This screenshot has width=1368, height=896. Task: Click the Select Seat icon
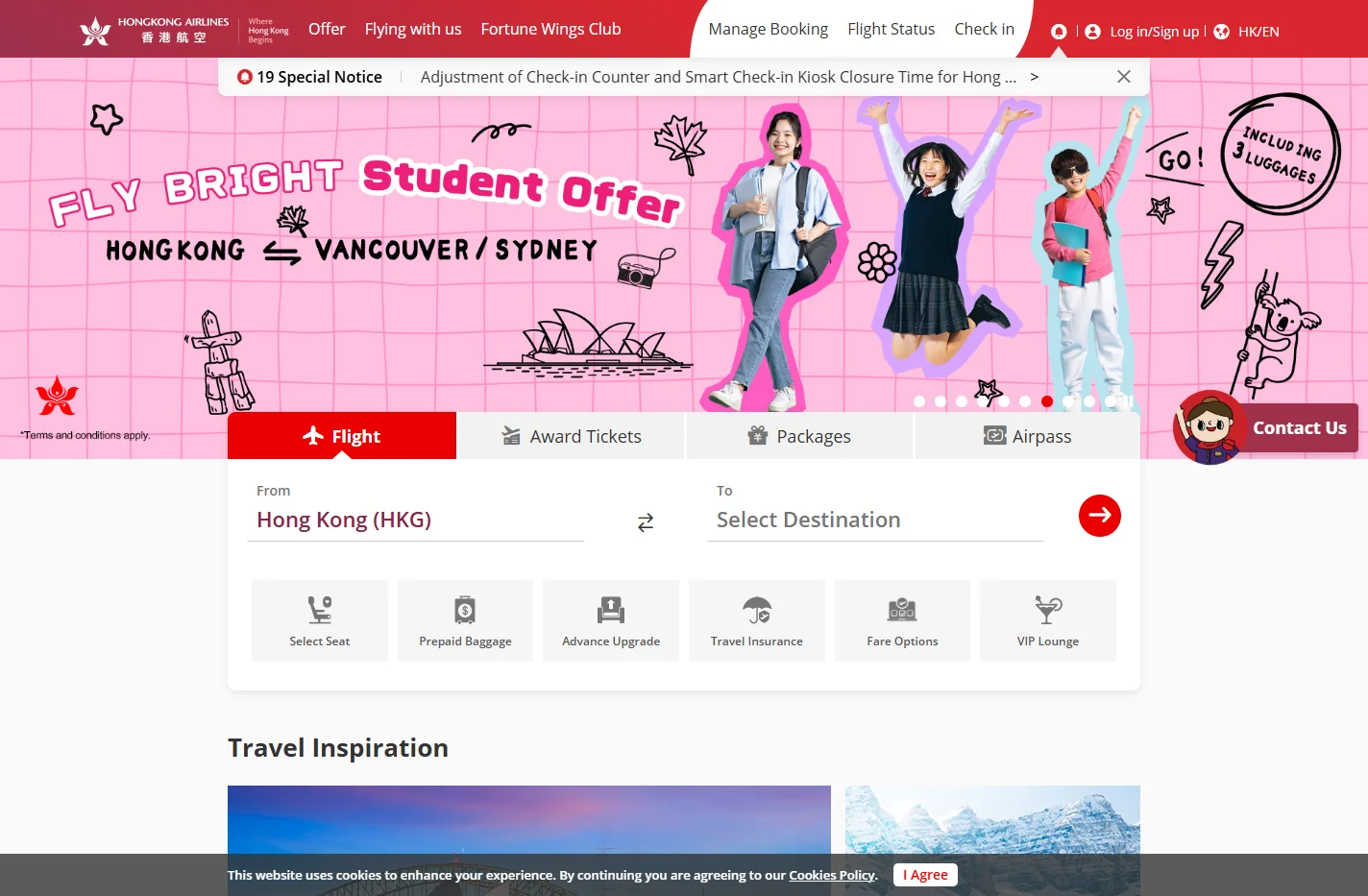coord(320,610)
